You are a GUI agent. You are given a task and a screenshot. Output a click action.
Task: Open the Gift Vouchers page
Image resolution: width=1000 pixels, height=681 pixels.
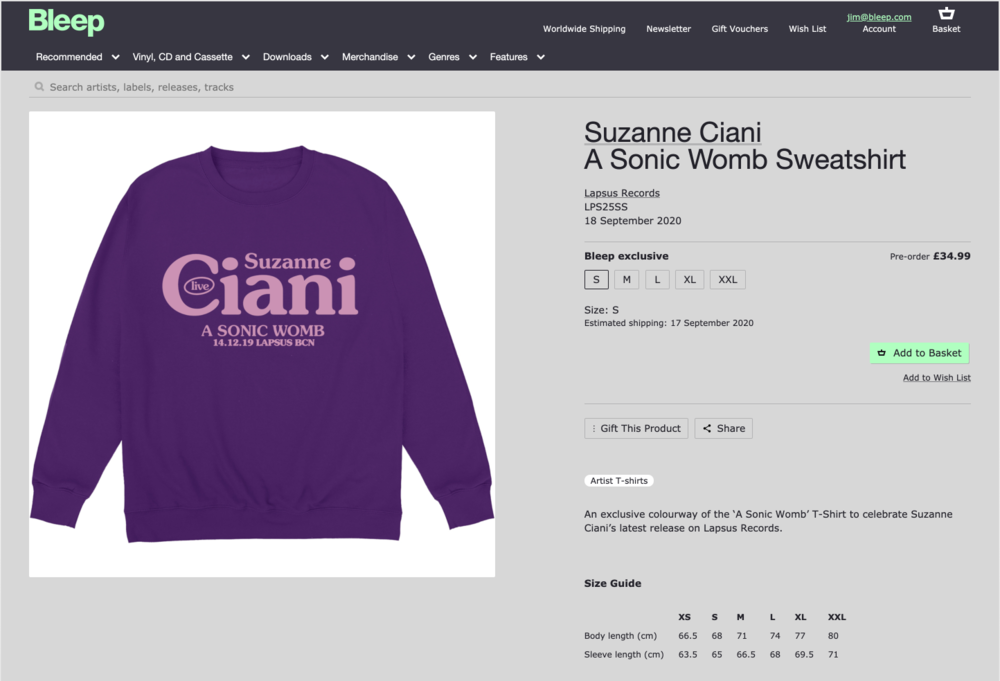740,29
